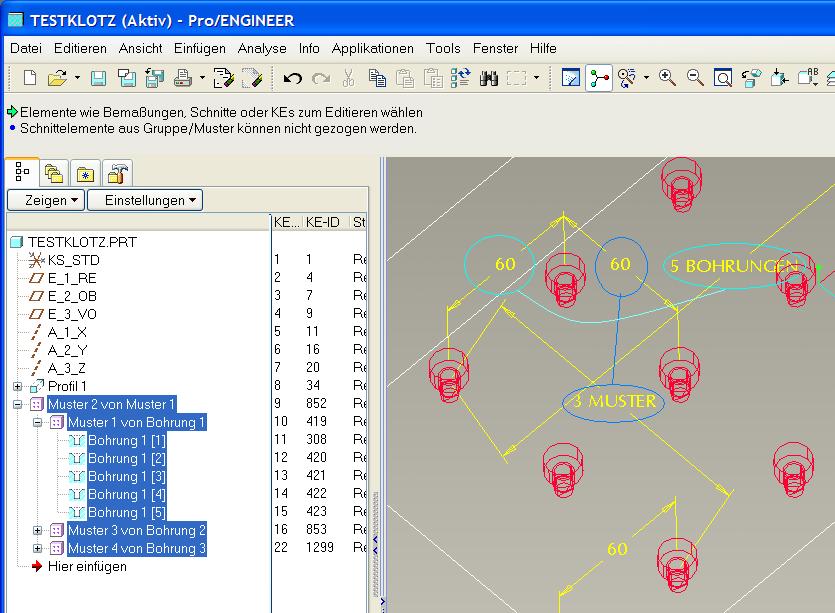The image size is (835, 613).
Task: Open the Einfügen menu
Action: click(200, 48)
